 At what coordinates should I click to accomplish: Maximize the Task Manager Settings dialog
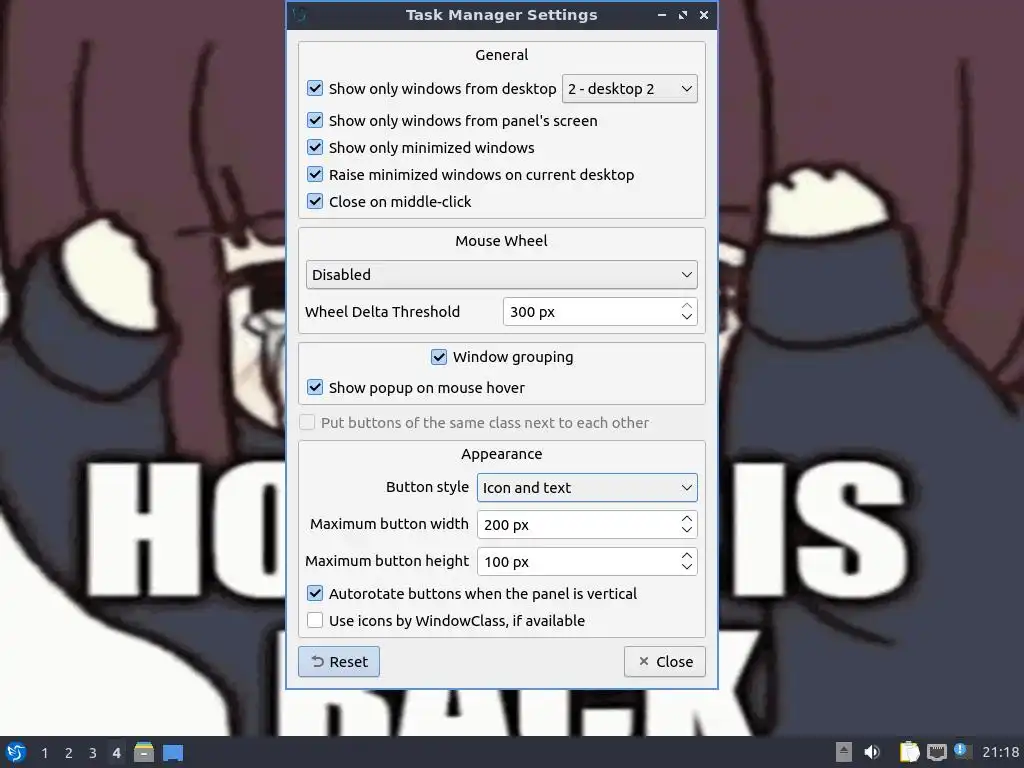[682, 14]
